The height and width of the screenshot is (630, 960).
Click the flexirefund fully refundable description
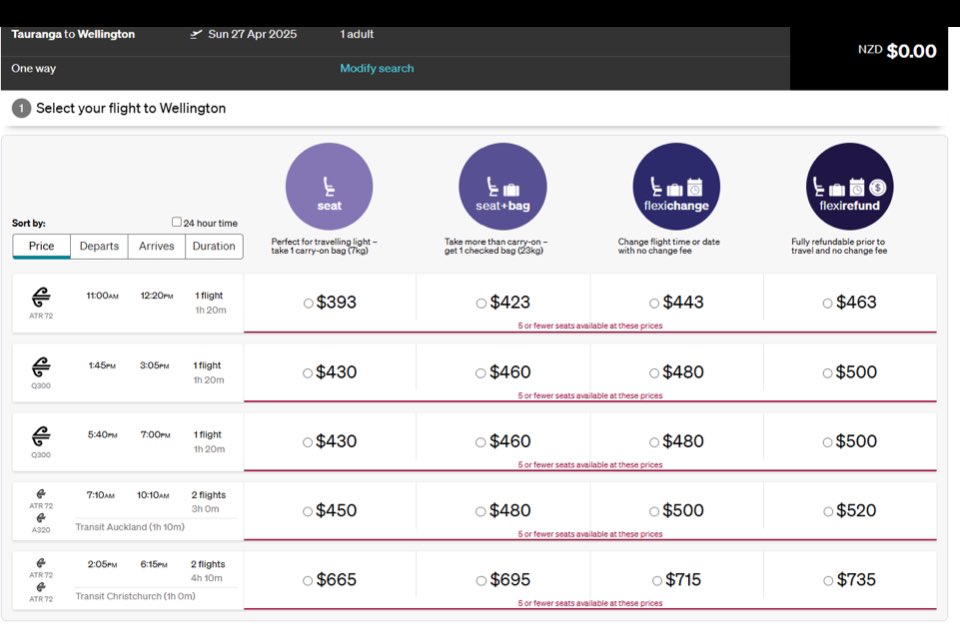[x=839, y=246]
